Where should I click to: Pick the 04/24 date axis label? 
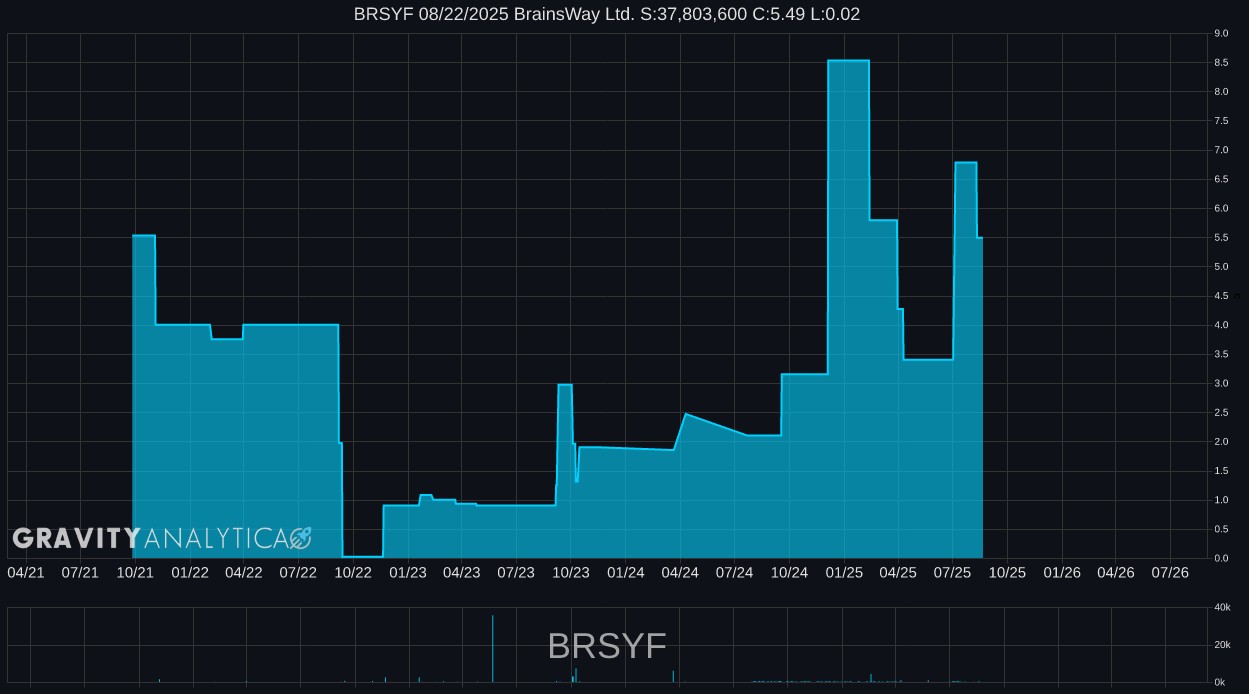click(x=680, y=572)
